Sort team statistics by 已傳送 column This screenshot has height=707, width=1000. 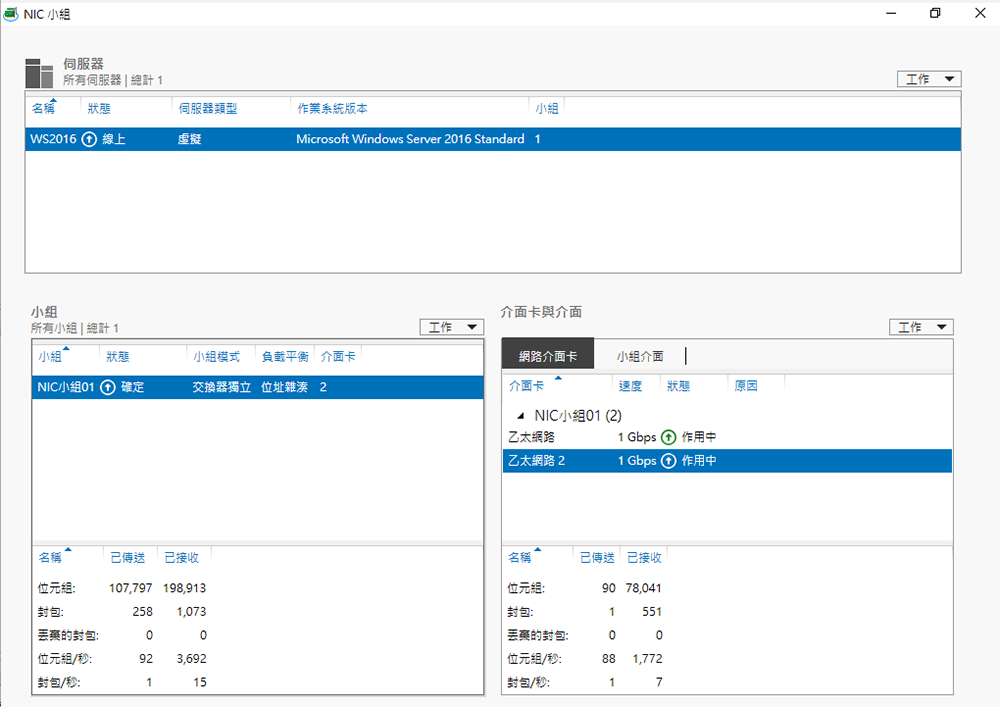click(x=128, y=558)
